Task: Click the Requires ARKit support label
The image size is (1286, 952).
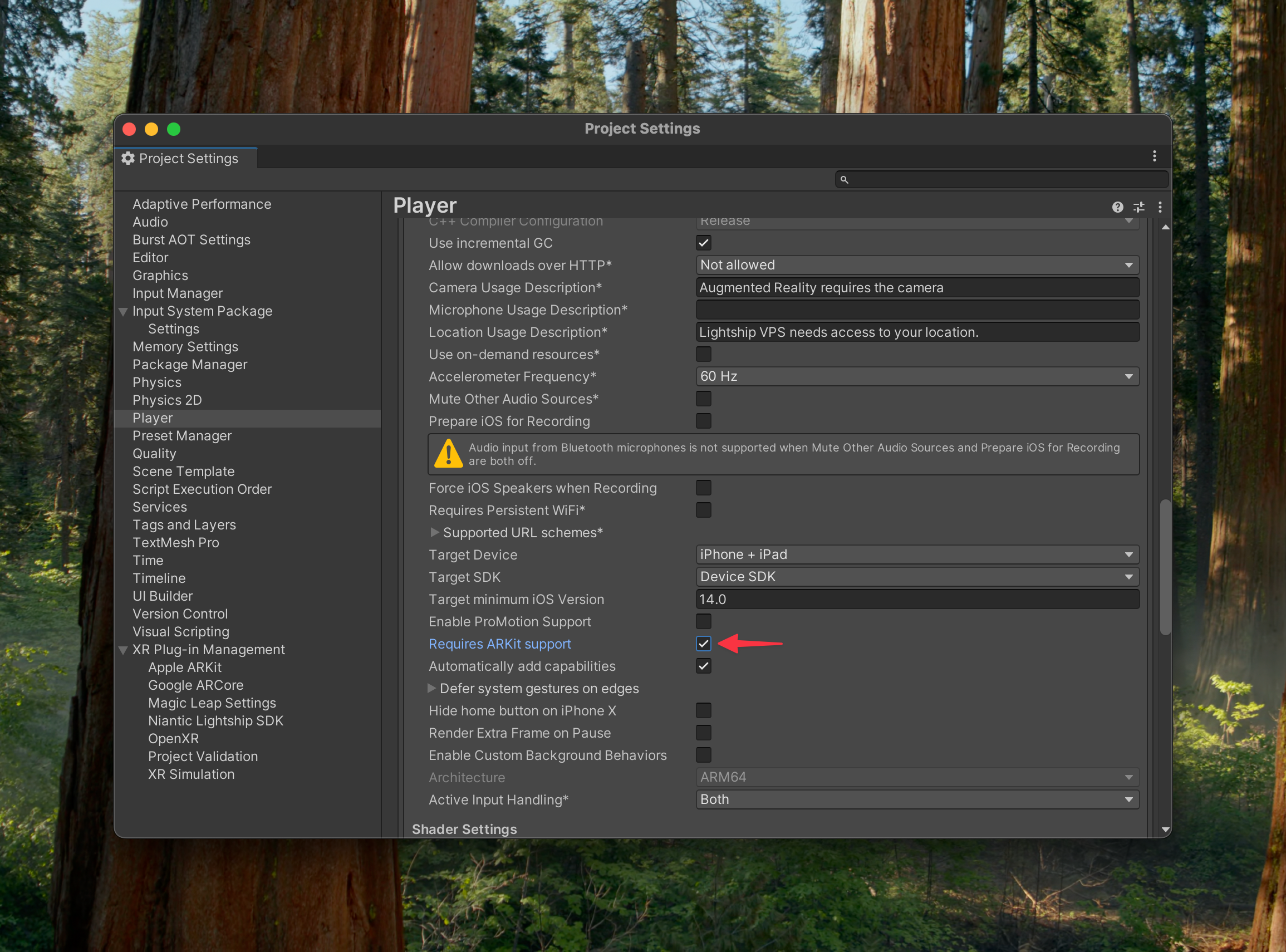Action: pos(499,644)
